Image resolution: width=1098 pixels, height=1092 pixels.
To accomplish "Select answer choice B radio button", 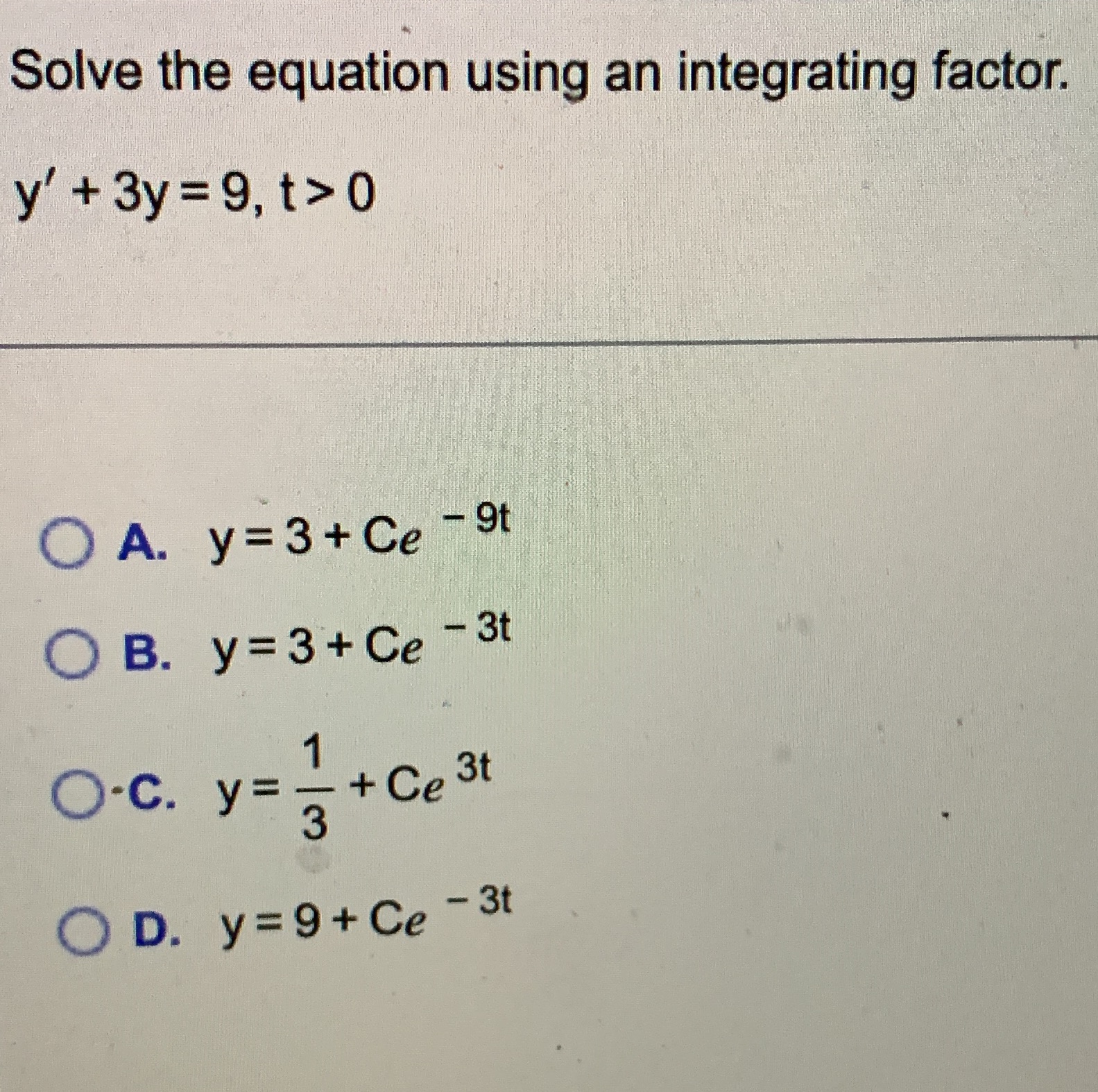I will coord(71,655).
